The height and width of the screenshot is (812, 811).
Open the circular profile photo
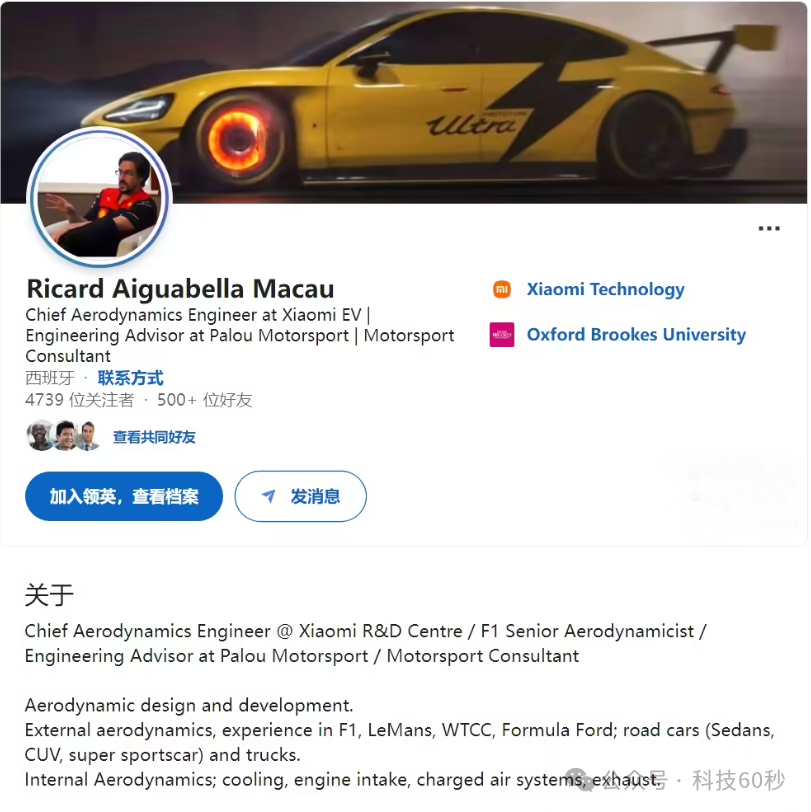99,197
